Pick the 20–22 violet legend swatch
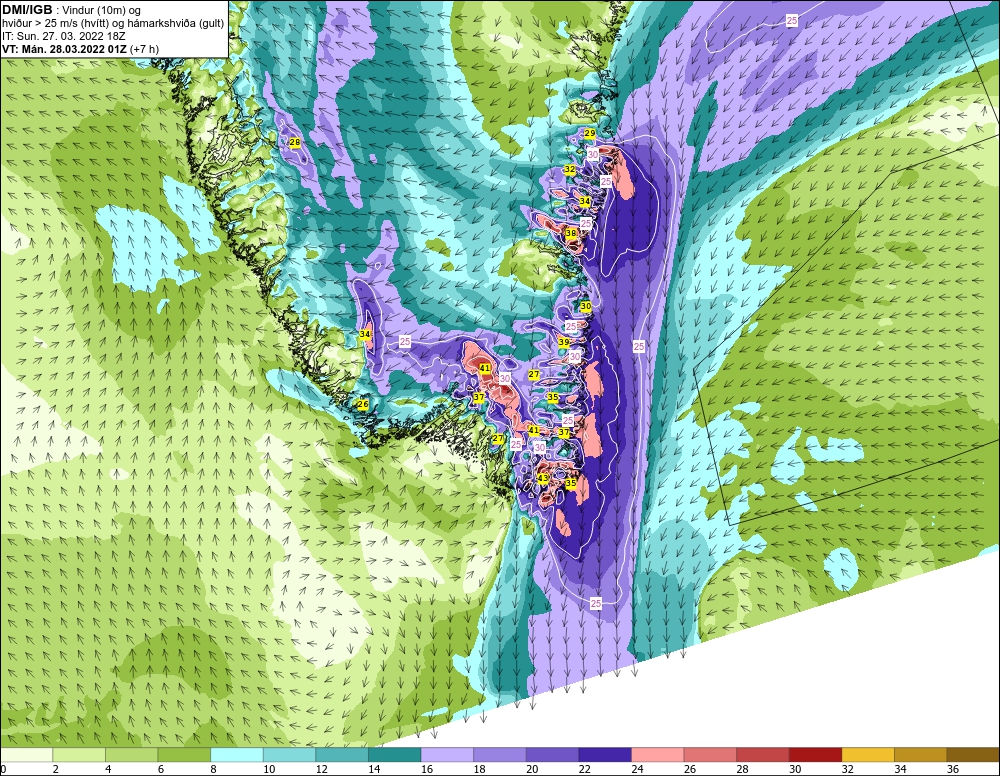Screen dimensions: 1000x776 [x=552, y=755]
